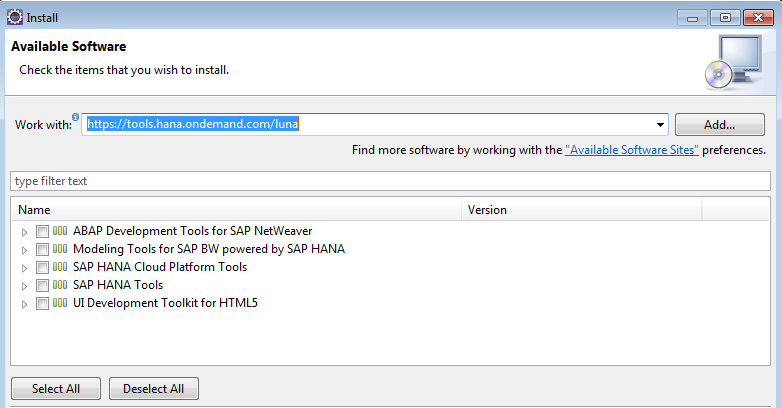Select the SAP HANA Tools row text
The width and height of the screenshot is (782, 408).
(118, 285)
